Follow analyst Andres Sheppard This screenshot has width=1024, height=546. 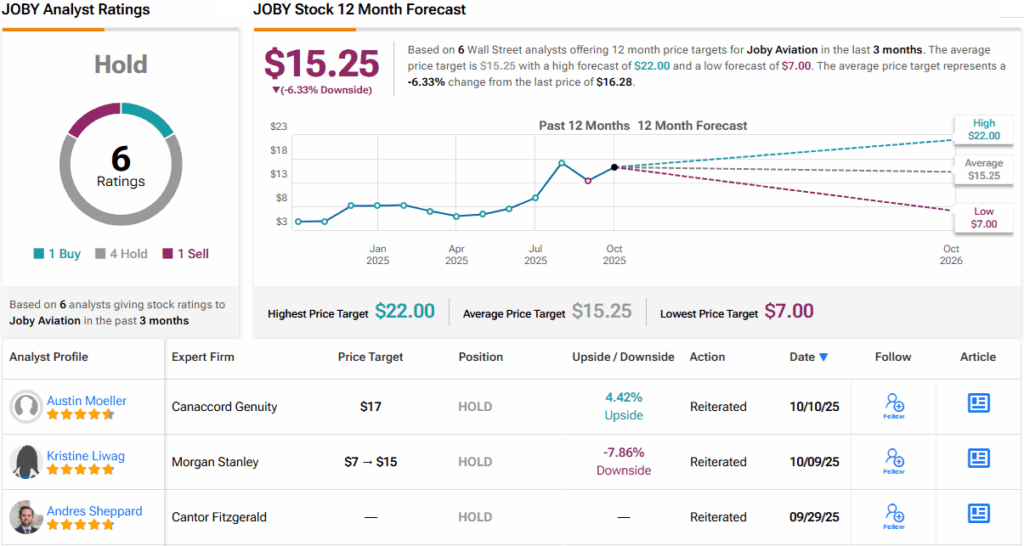[x=894, y=515]
